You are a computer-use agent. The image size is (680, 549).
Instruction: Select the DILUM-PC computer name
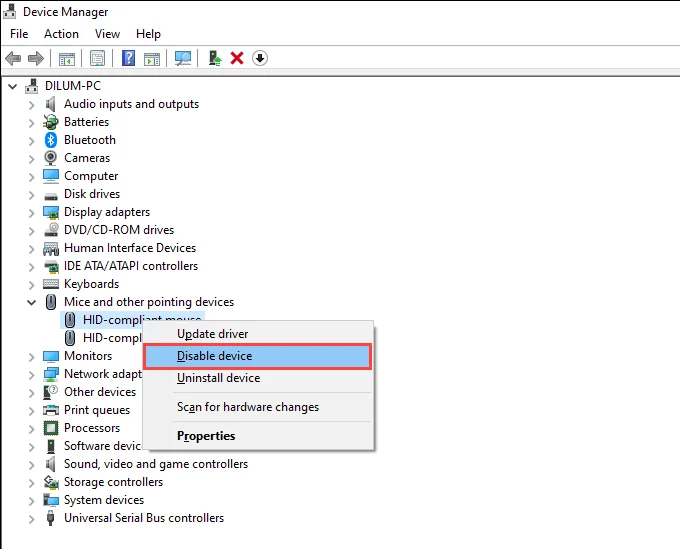click(72, 86)
